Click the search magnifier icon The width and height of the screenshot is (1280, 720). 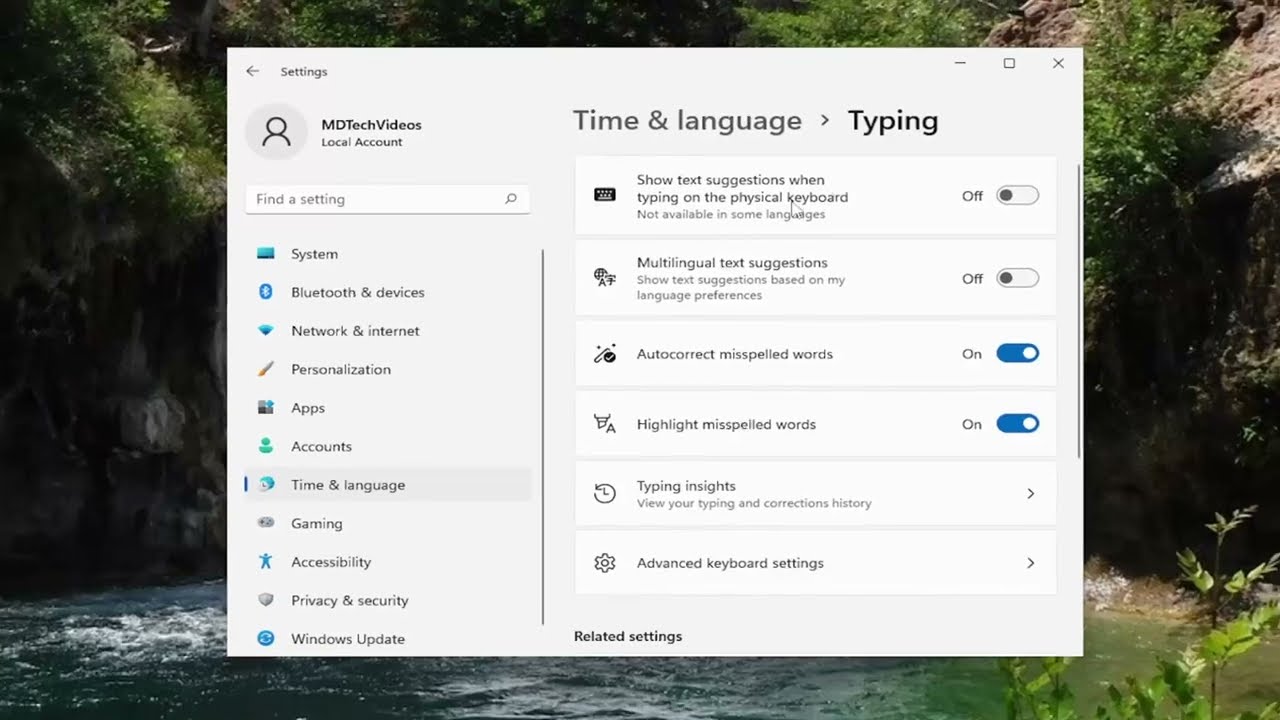(x=511, y=199)
